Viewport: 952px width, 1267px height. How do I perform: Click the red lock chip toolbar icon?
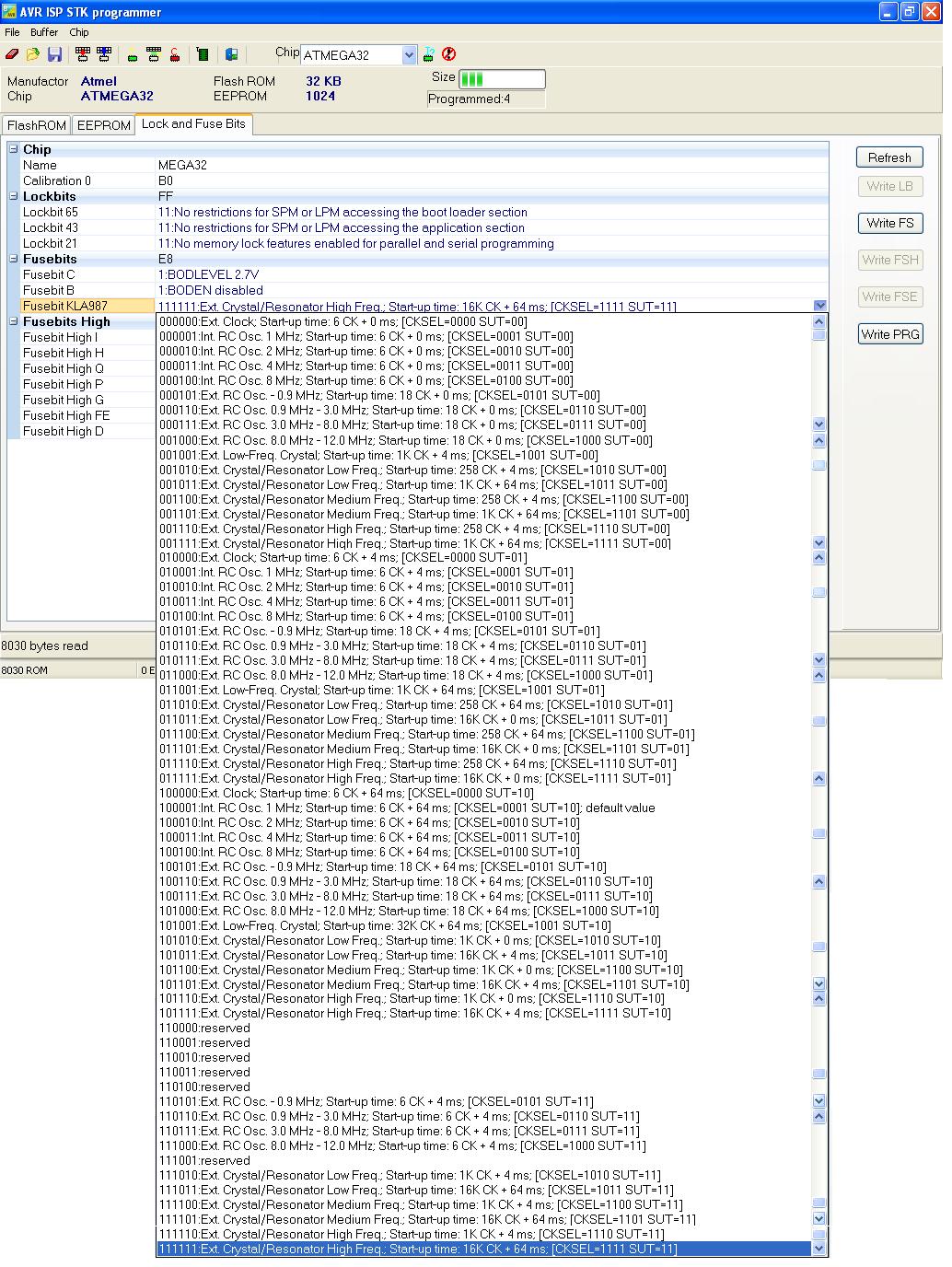pyautogui.click(x=175, y=54)
